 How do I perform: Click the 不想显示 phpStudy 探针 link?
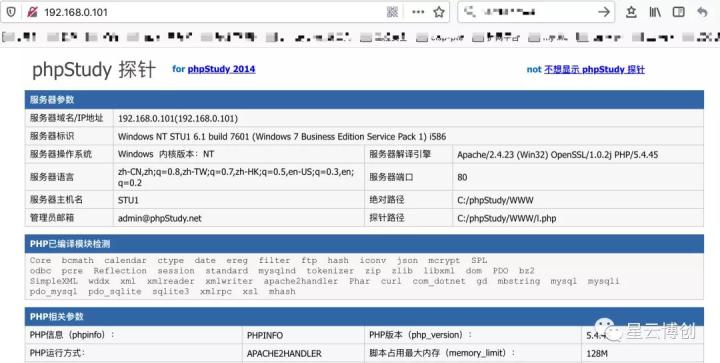594,70
